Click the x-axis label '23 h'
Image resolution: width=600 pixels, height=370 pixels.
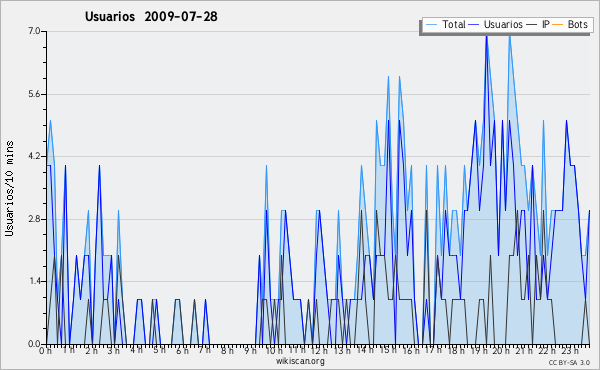point(570,351)
